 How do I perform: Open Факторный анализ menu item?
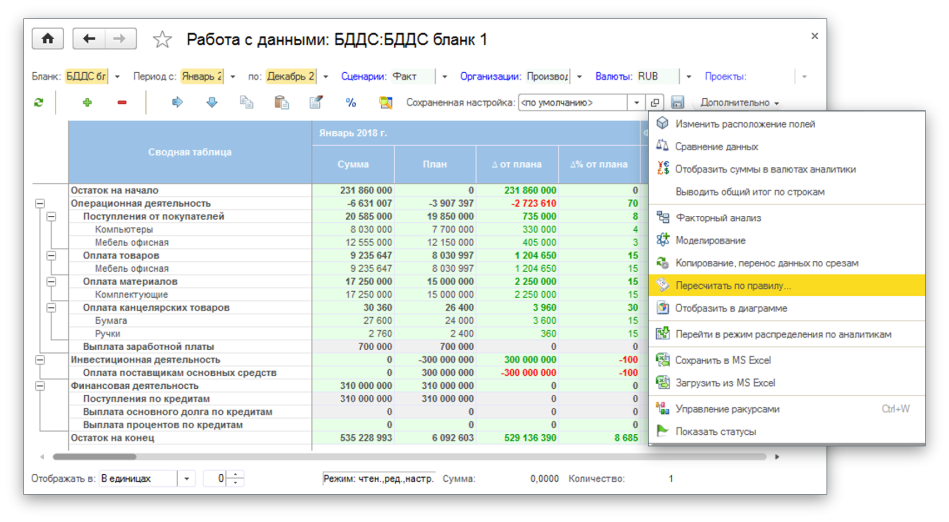pyautogui.click(x=787, y=217)
